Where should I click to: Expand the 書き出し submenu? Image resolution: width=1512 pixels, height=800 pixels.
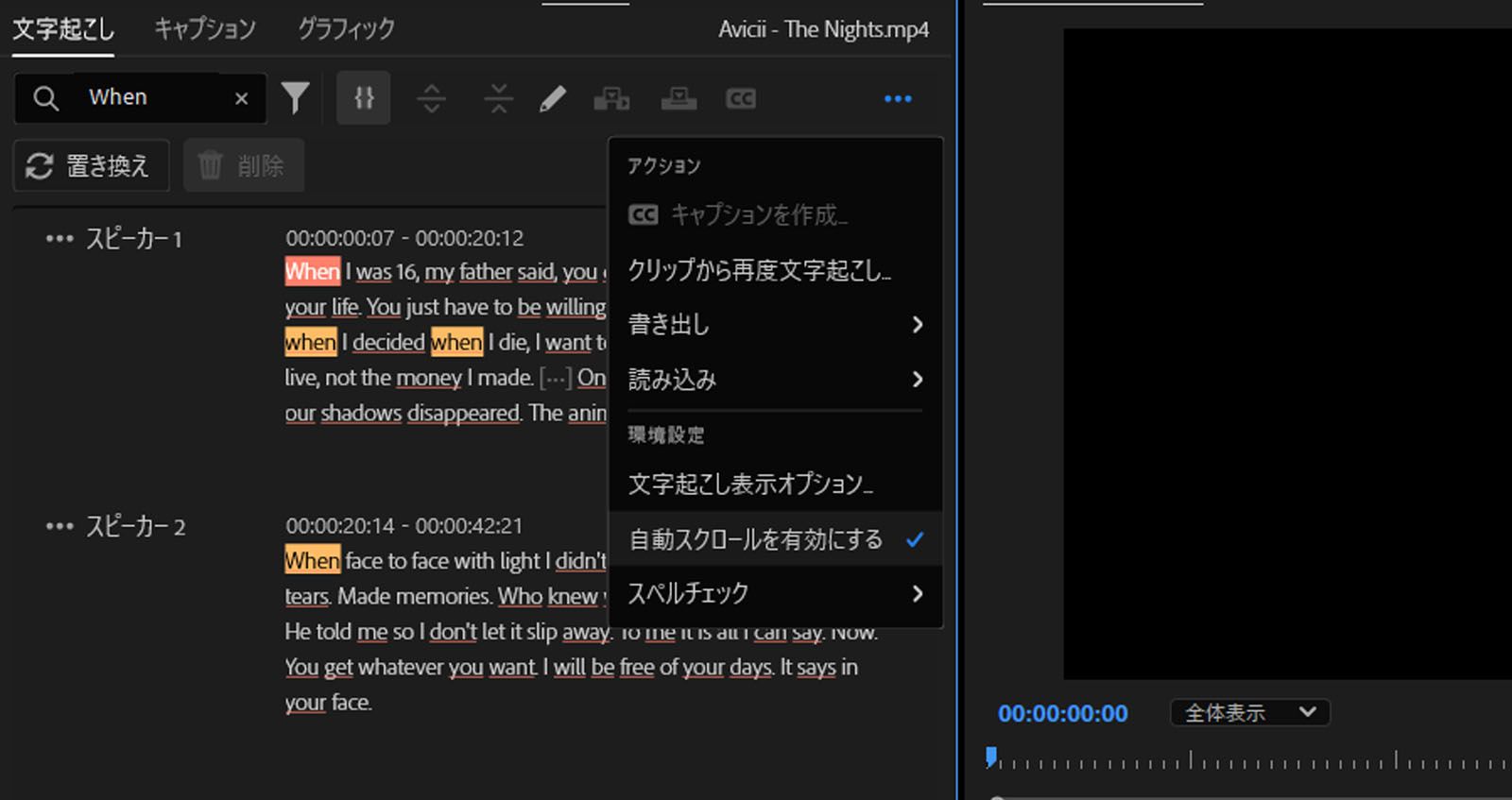point(775,325)
